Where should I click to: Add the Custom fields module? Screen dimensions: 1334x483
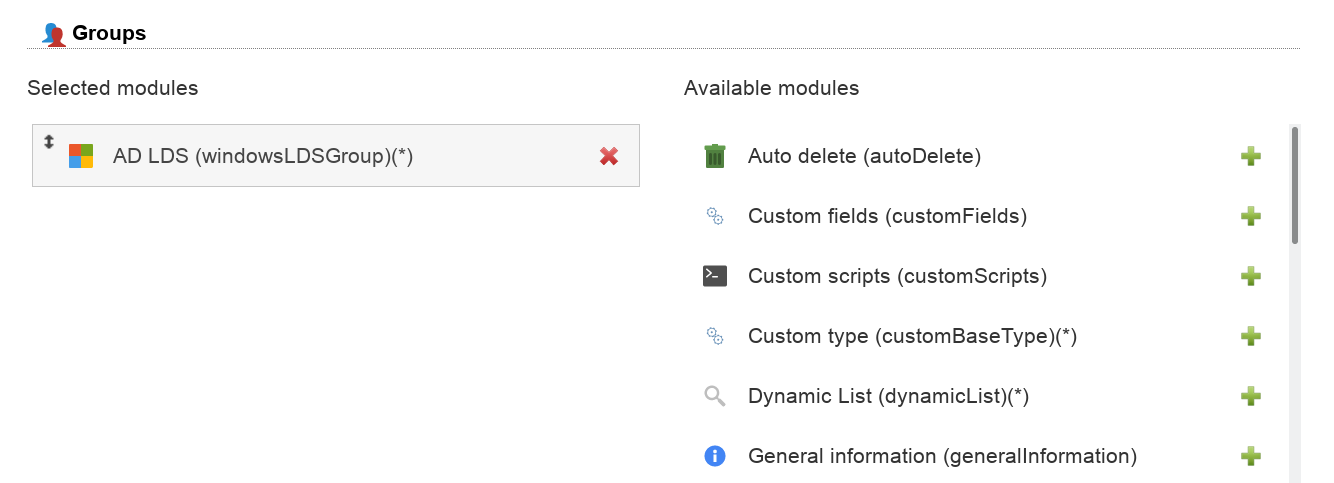1250,217
